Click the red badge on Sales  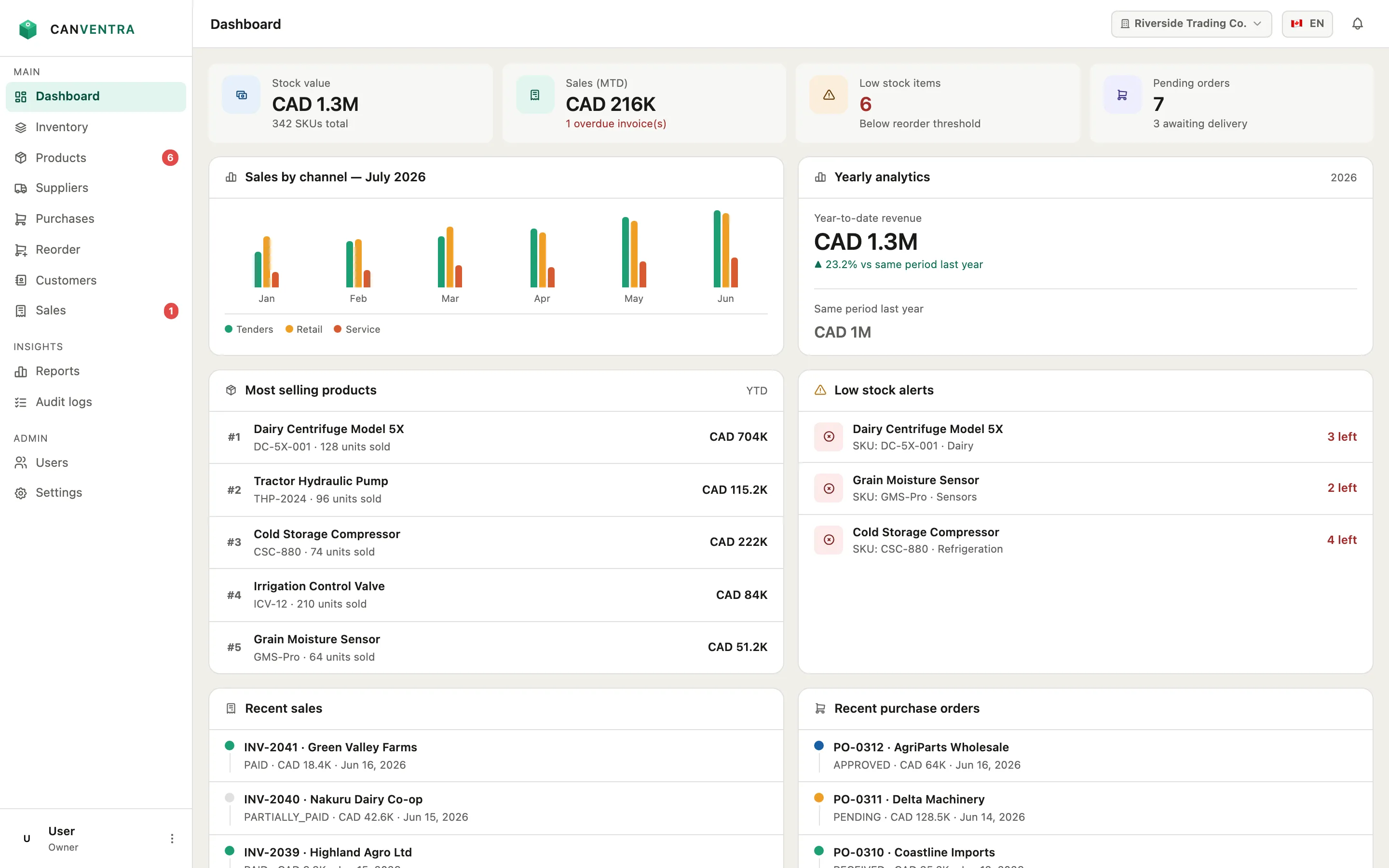pyautogui.click(x=170, y=311)
